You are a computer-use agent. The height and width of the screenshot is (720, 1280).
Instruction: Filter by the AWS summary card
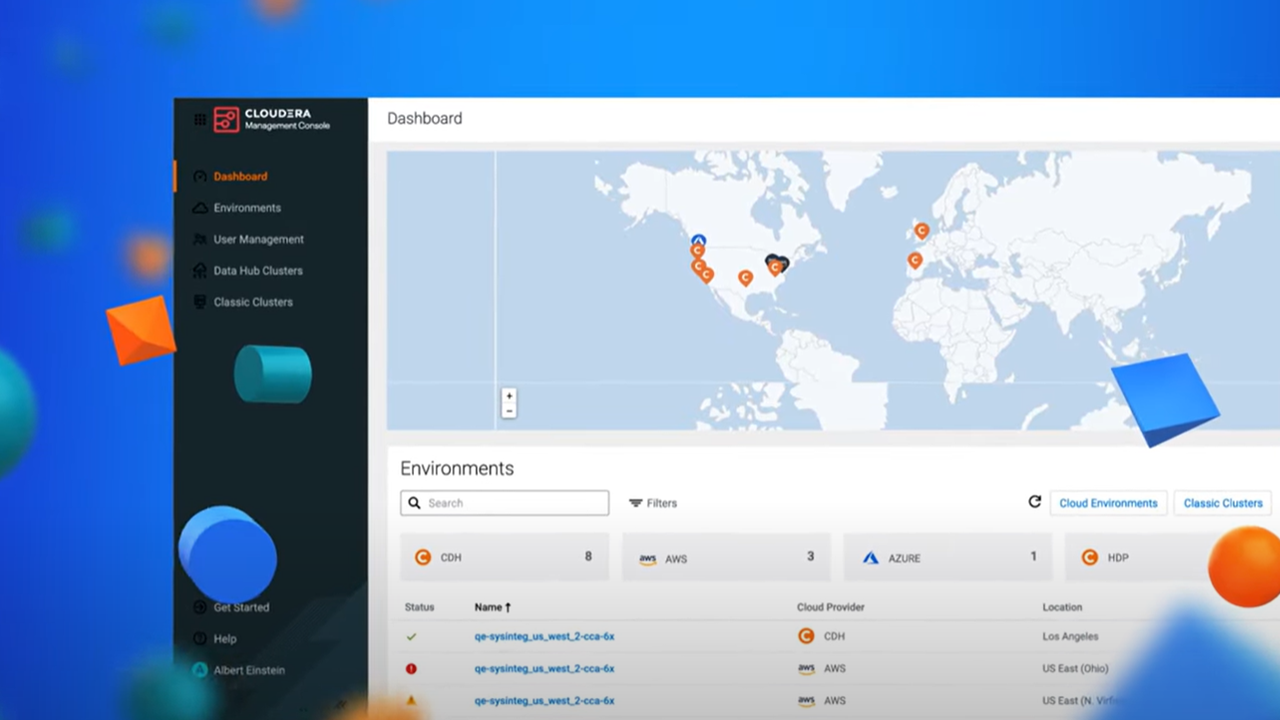tap(726, 557)
